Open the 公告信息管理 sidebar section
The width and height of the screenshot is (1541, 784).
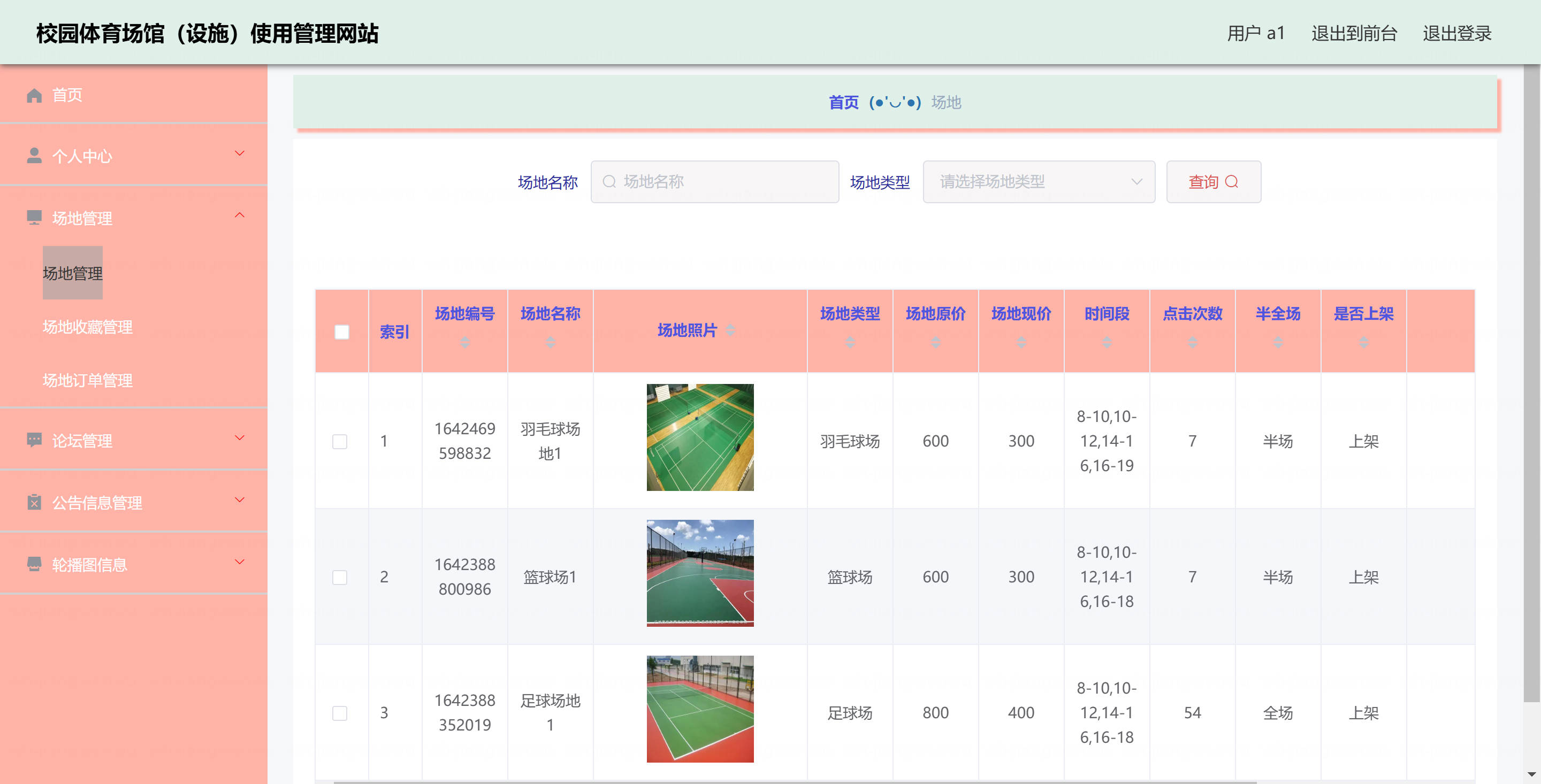(133, 502)
